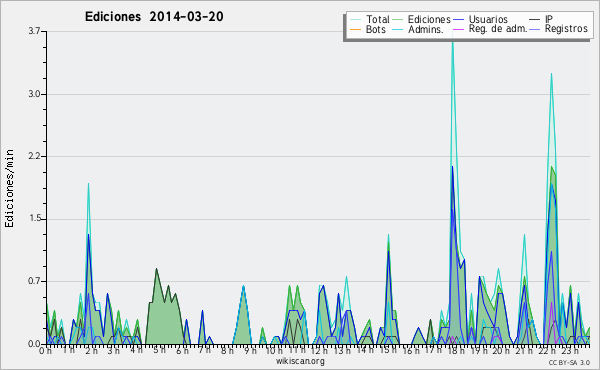
Task: Click the magenta line beside Reg. de adm.
Action: pos(458,29)
